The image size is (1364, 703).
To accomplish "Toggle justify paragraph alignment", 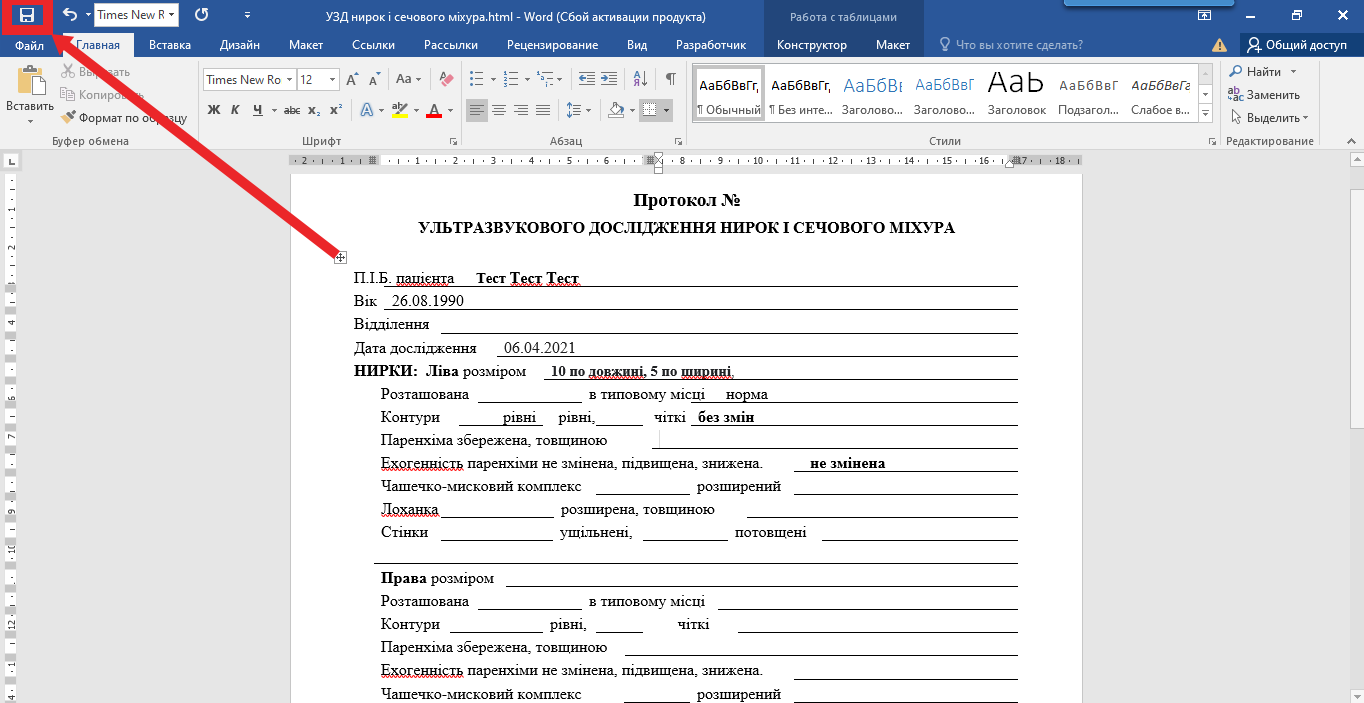I will pos(543,110).
